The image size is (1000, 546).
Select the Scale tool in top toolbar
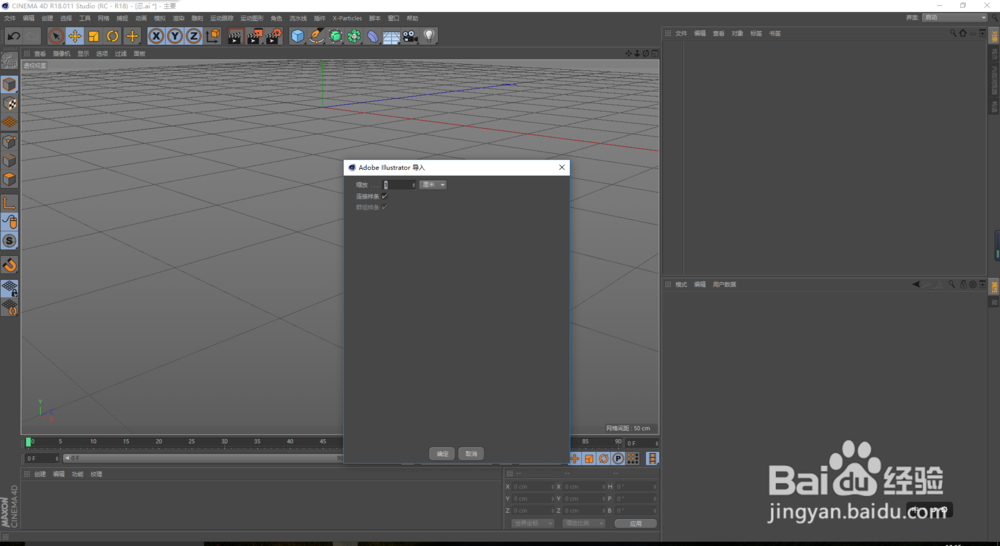(94, 36)
